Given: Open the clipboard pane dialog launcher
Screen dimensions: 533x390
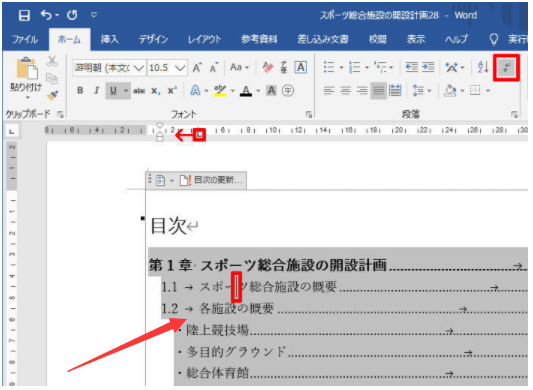Looking at the screenshot, I should (61, 115).
